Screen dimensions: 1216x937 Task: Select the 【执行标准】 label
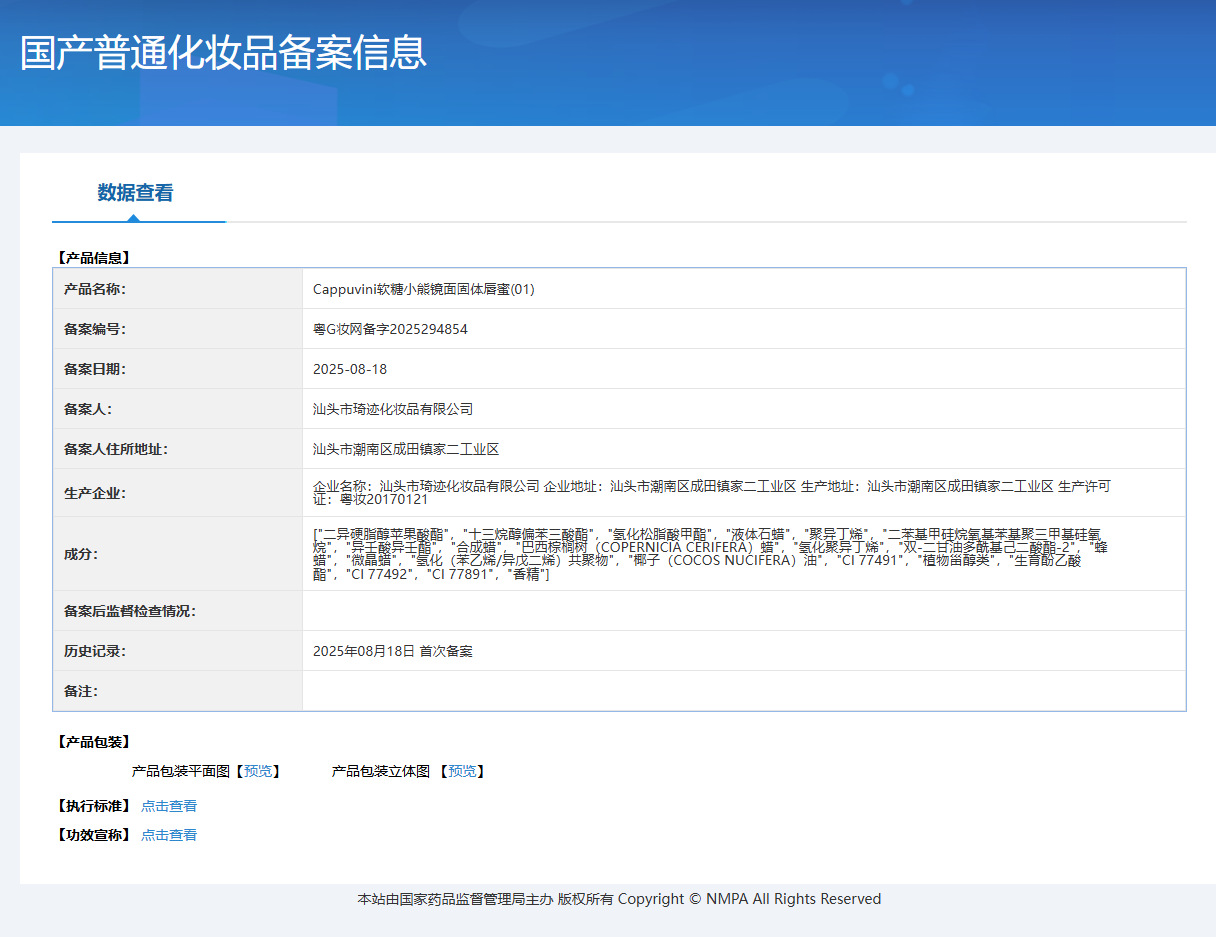94,806
